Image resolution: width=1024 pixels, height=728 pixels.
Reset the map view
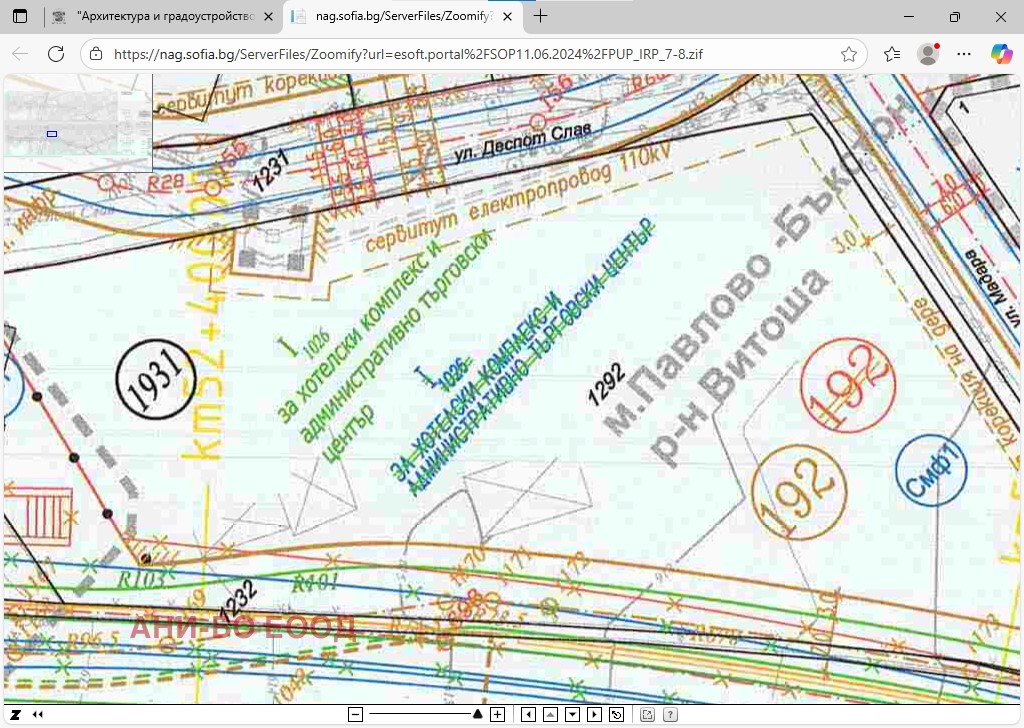617,715
